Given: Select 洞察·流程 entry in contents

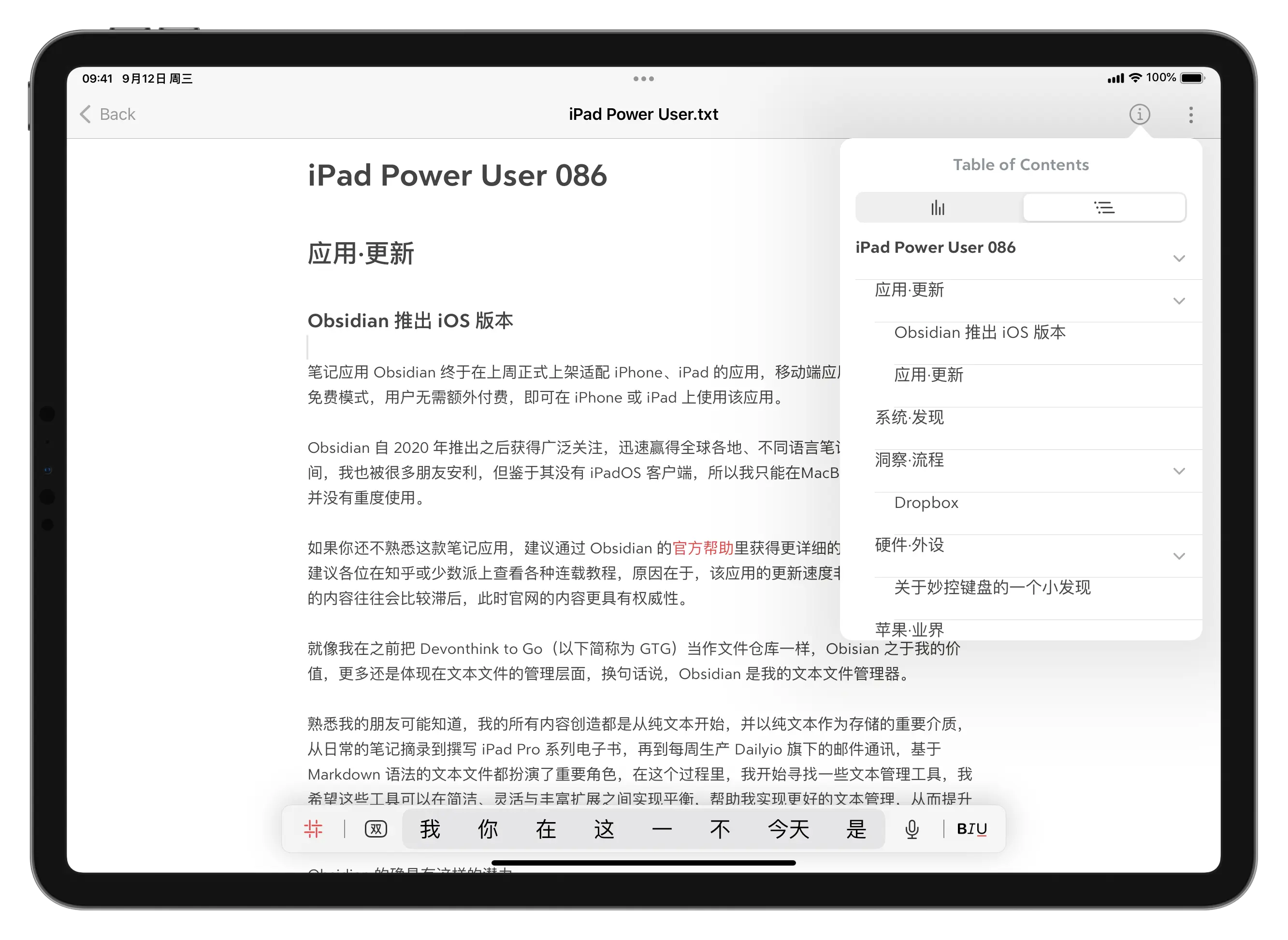Looking at the screenshot, I should 909,460.
